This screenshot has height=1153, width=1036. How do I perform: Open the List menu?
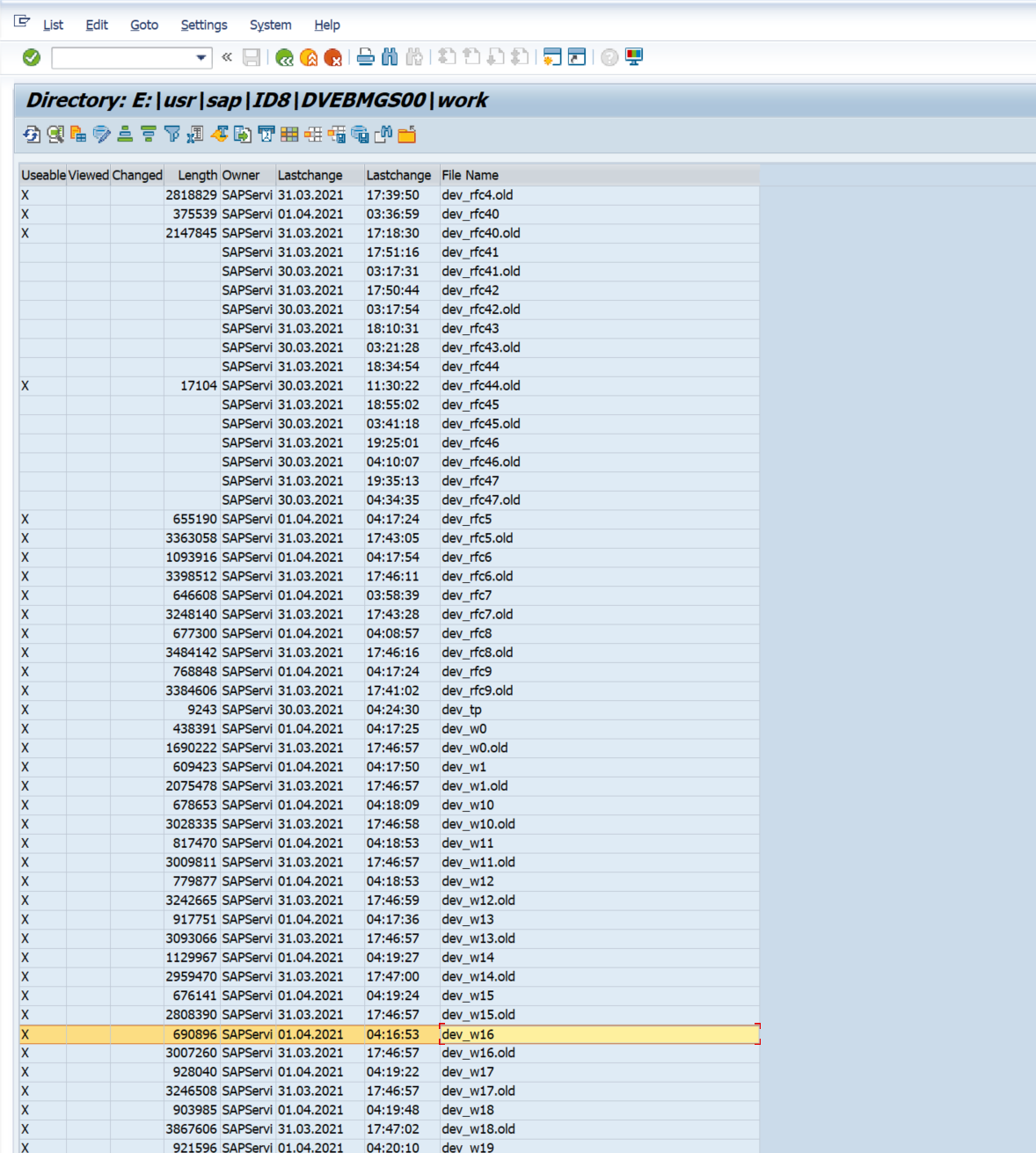(x=53, y=25)
